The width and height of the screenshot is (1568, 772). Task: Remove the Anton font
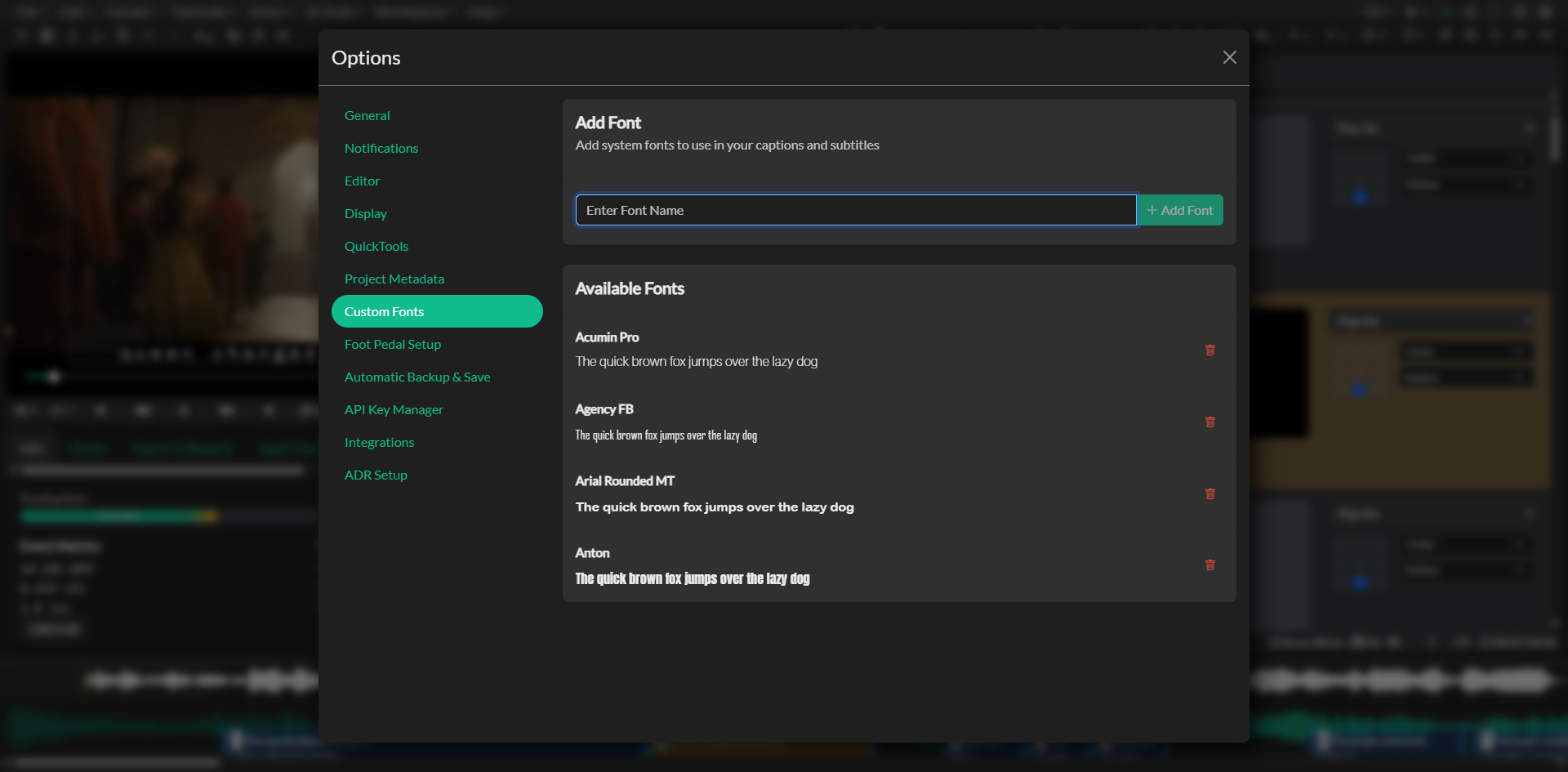coord(1210,564)
